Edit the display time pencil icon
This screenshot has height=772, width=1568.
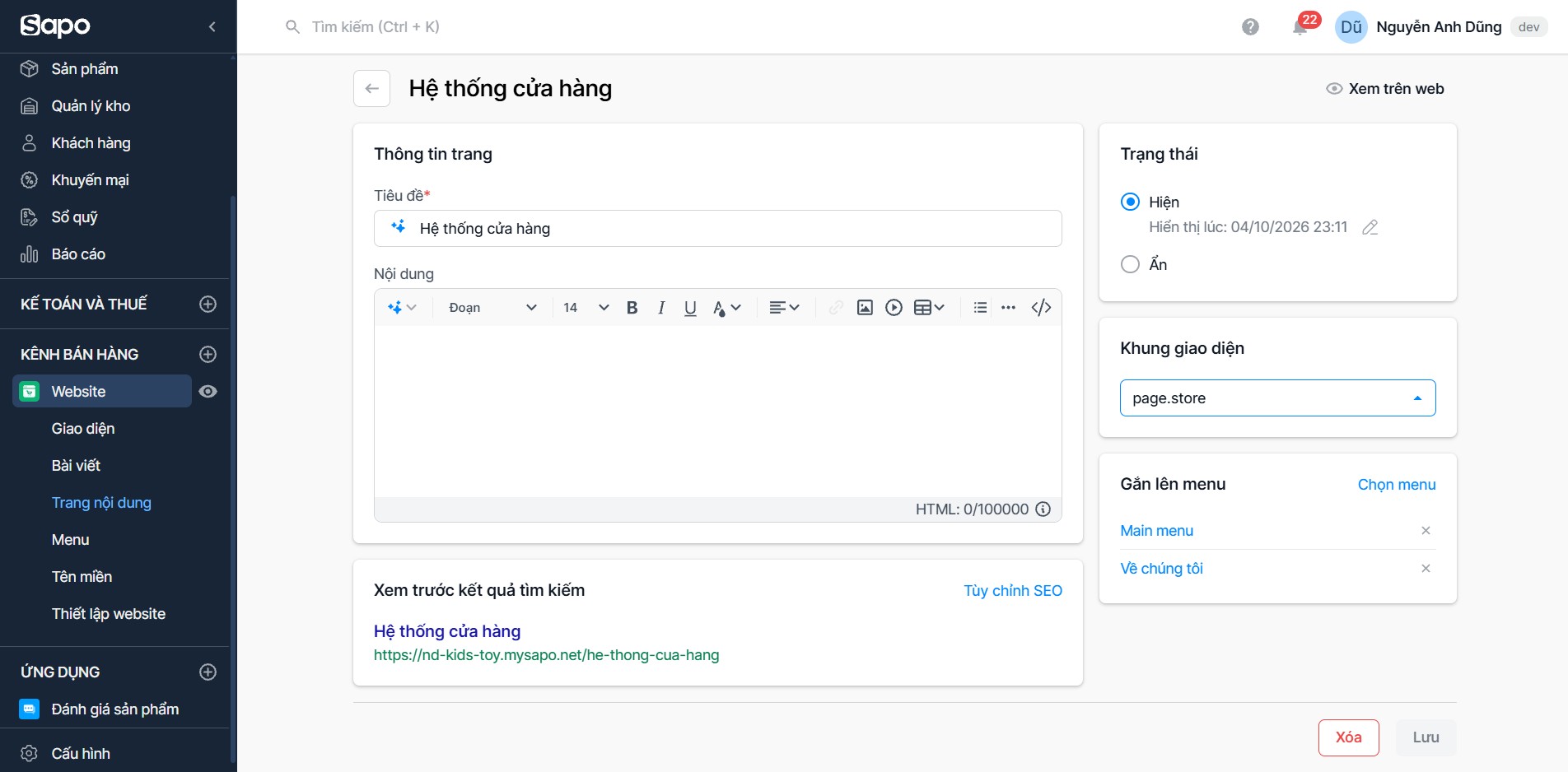(x=1370, y=227)
